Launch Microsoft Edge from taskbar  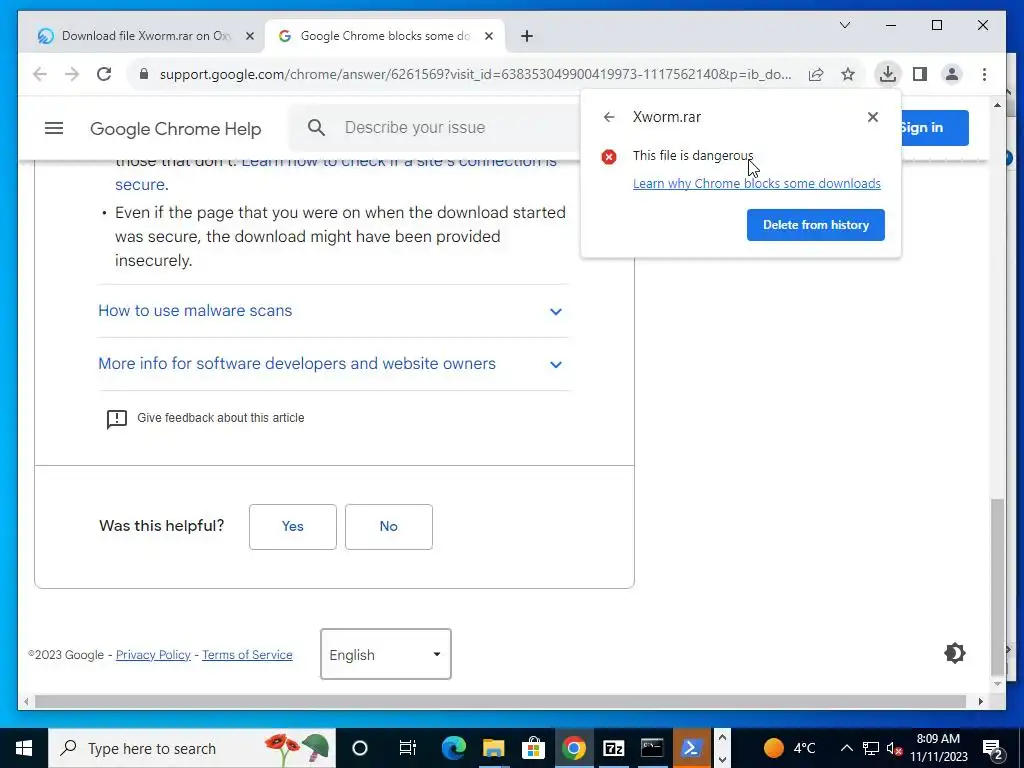click(454, 748)
